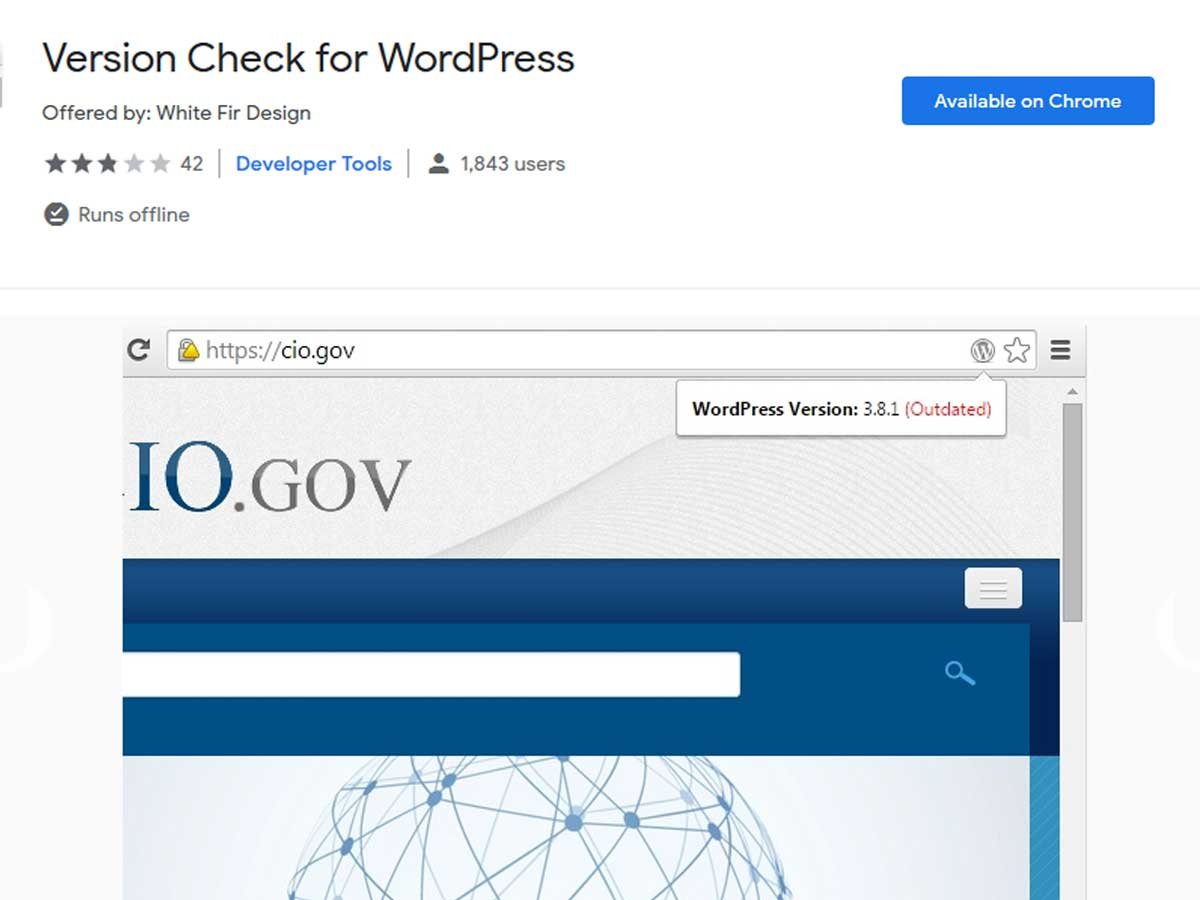Click the scrollbar up arrow
The image size is (1200, 900).
(1072, 392)
